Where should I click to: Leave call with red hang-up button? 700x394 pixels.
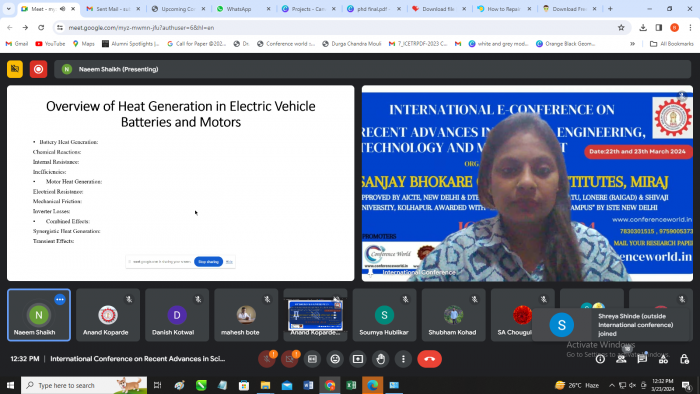click(429, 359)
